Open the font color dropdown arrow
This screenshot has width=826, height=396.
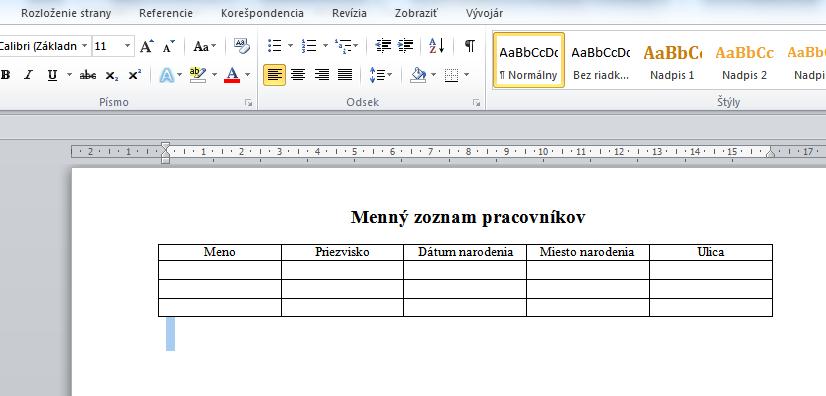248,75
